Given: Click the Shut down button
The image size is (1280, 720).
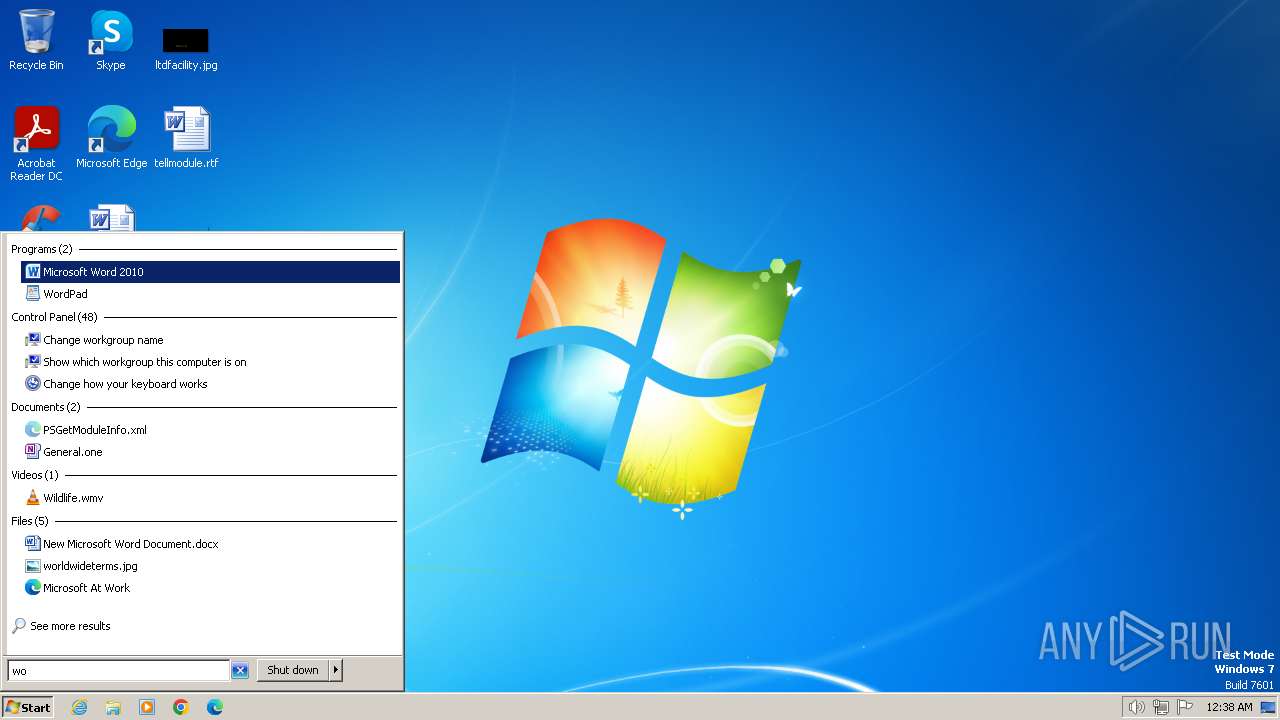Looking at the screenshot, I should click(293, 670).
